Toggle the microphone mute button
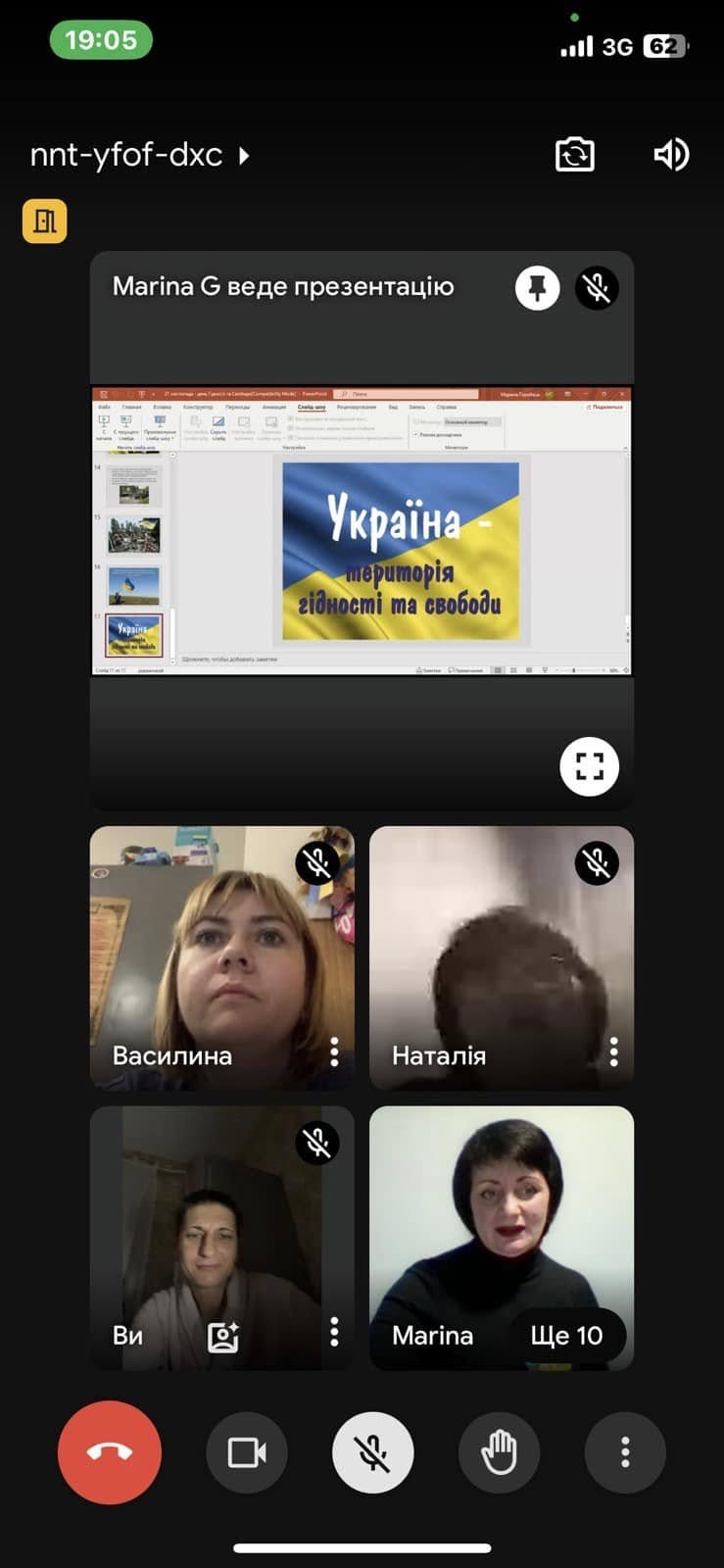This screenshot has height=1568, width=724. (x=372, y=1452)
